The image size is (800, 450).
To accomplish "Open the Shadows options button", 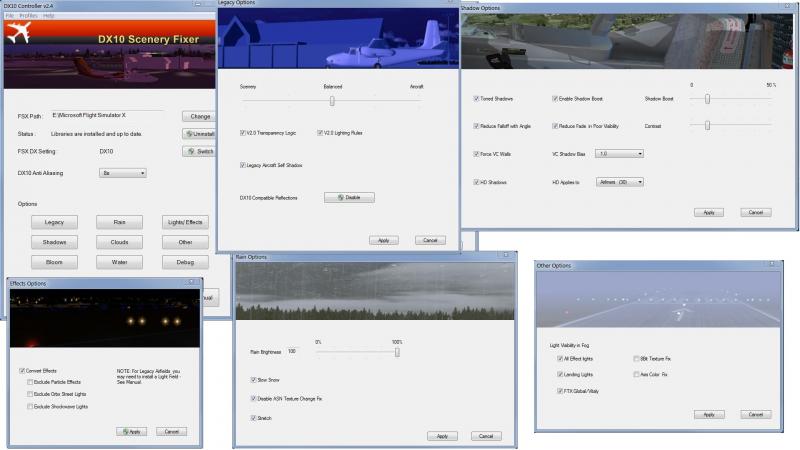I will point(54,242).
